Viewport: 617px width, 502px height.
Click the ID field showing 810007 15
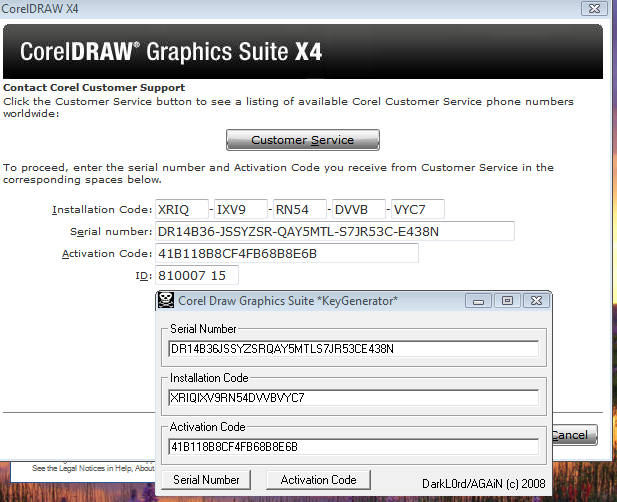pos(197,275)
